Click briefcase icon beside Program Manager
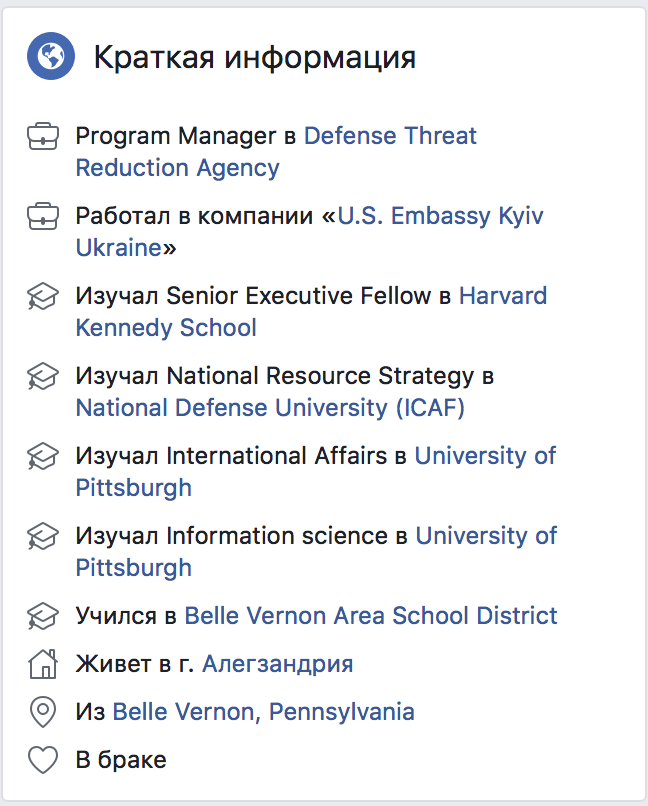 43,135
